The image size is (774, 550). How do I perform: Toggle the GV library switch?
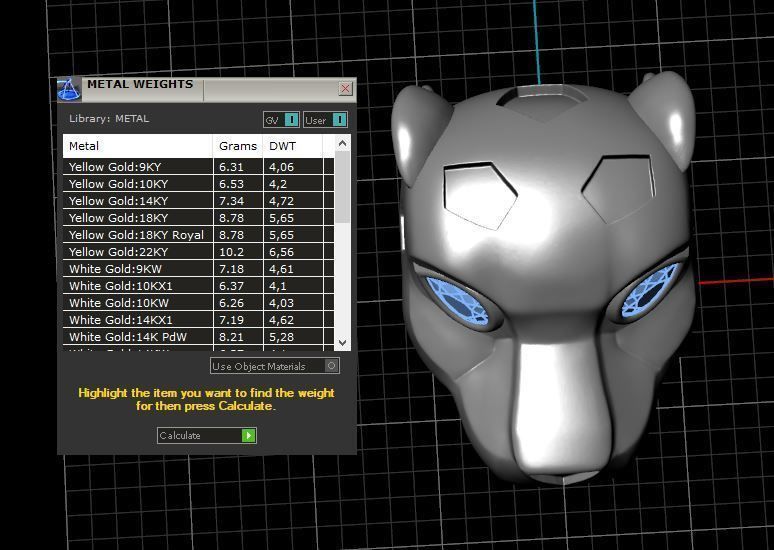click(x=281, y=120)
